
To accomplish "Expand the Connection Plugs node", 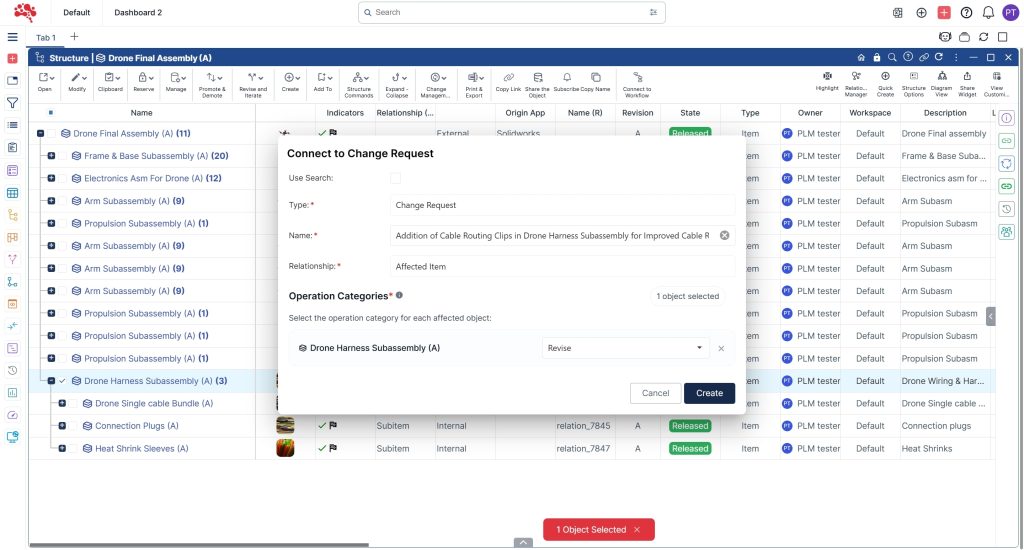I will [63, 426].
